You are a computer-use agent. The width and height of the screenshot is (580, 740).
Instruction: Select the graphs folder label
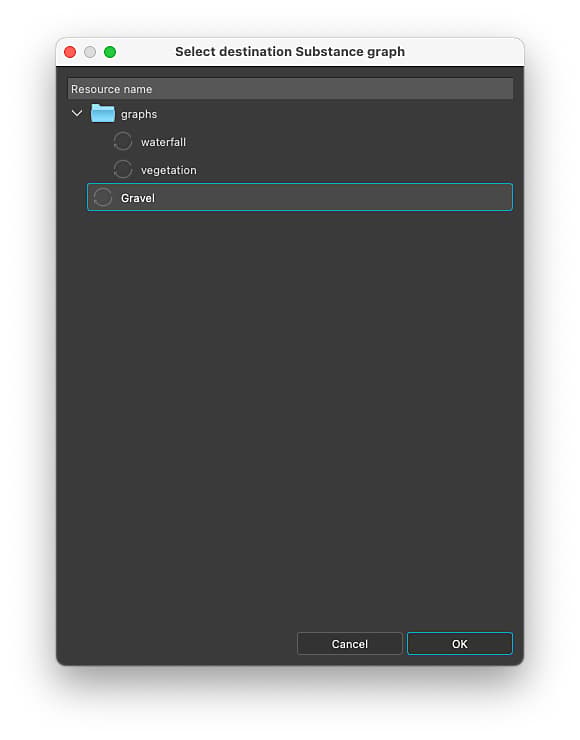coord(139,114)
